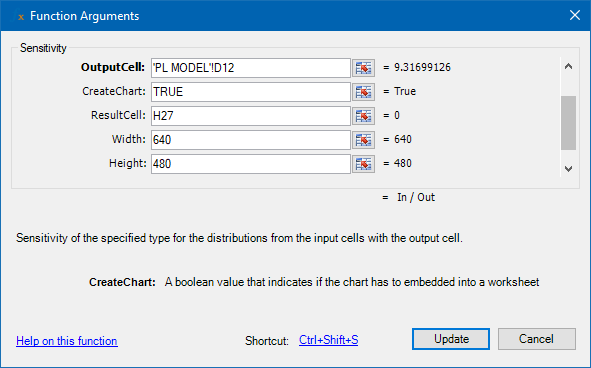Click the CreateChart result value True

[x=405, y=91]
